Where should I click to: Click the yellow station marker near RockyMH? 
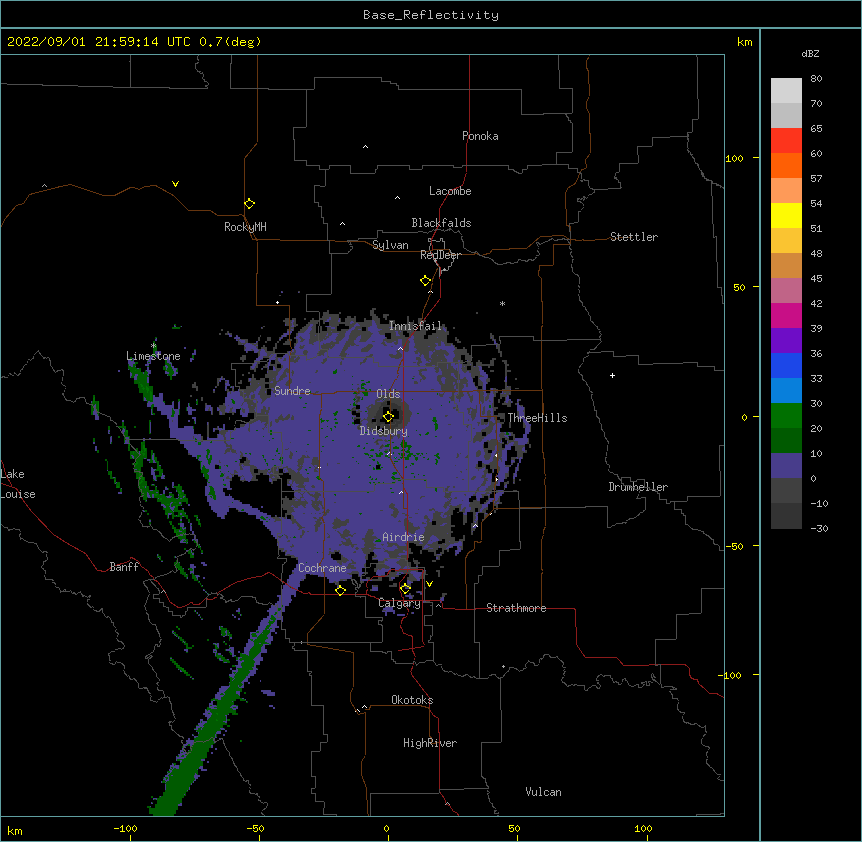tap(249, 204)
